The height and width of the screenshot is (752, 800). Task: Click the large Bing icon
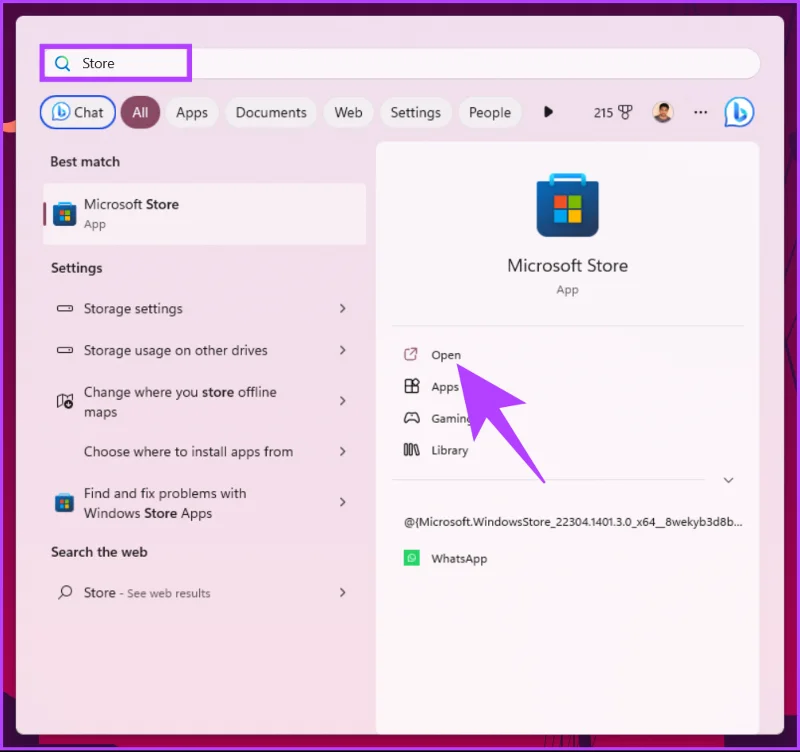point(739,112)
